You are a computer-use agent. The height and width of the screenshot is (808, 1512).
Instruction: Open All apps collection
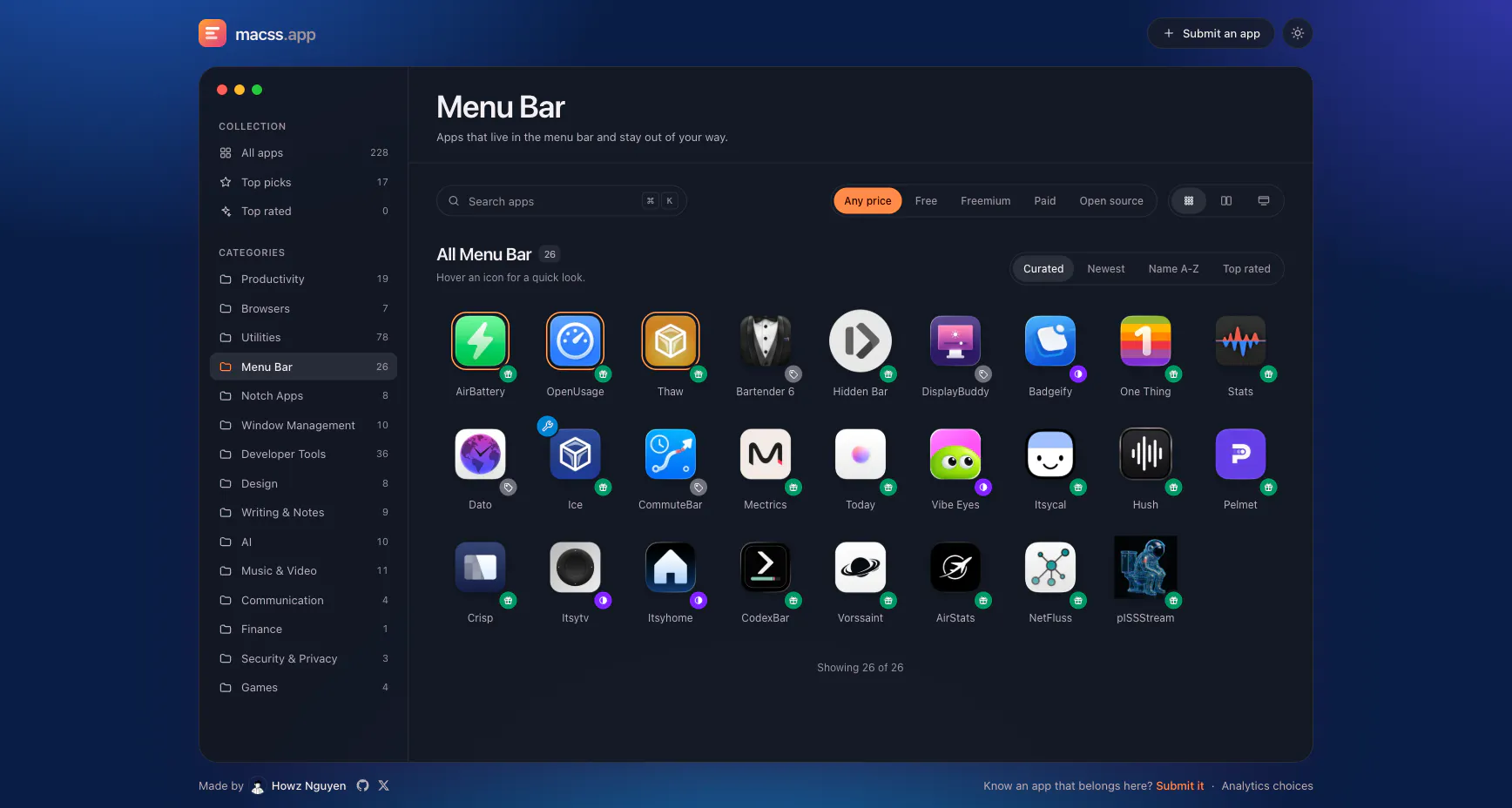pyautogui.click(x=303, y=153)
